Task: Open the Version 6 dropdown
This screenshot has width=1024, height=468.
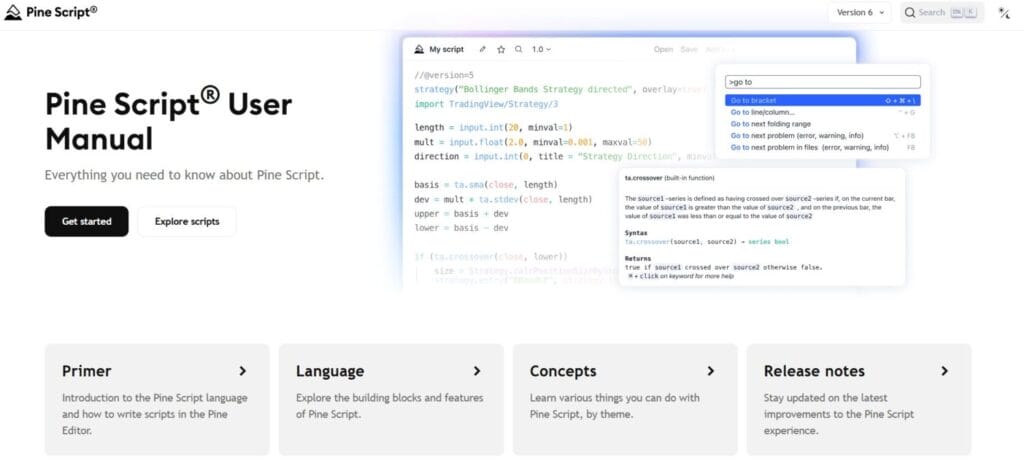Action: coord(859,13)
